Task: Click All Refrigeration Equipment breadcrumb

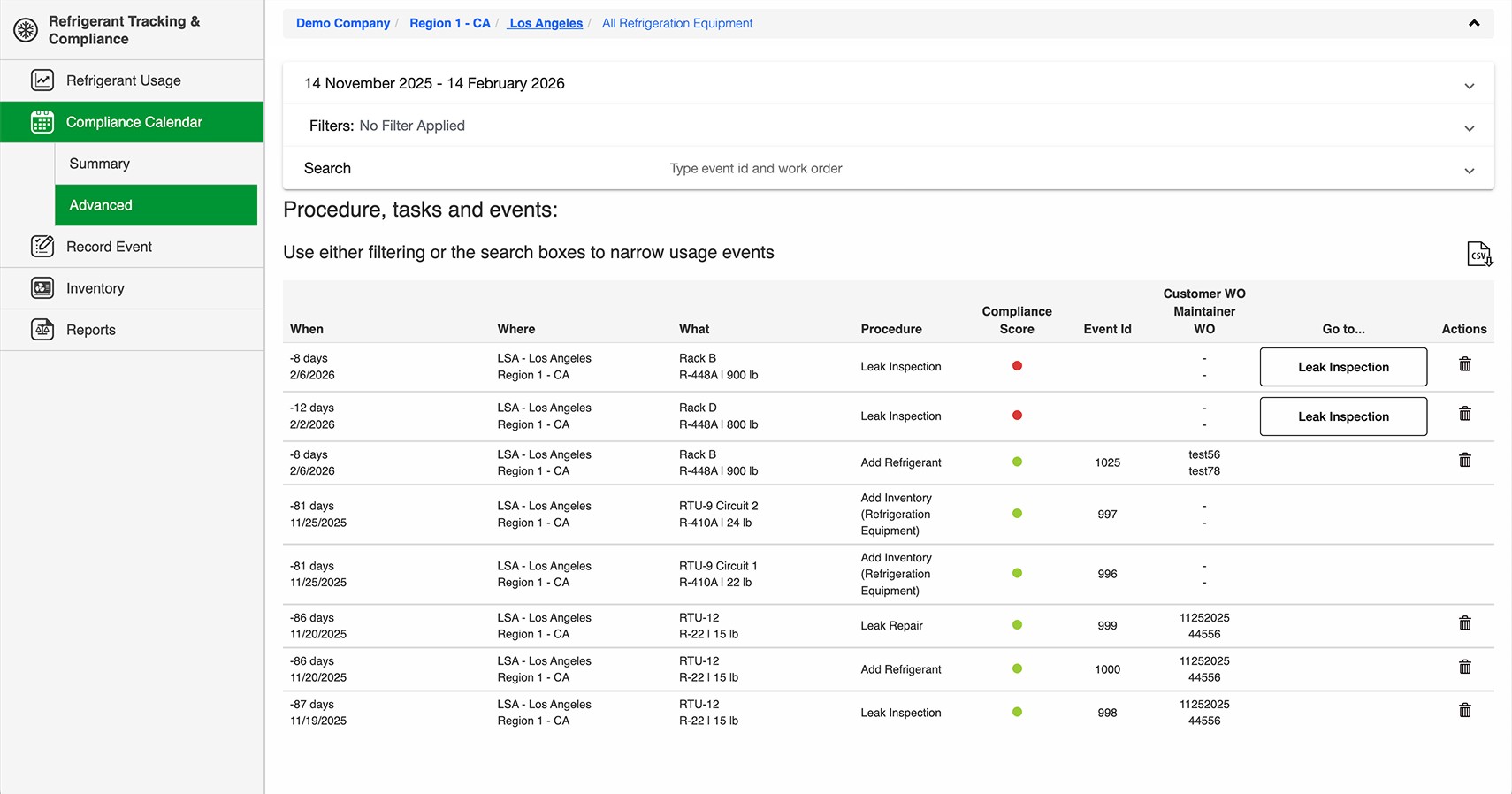Action: [x=677, y=23]
